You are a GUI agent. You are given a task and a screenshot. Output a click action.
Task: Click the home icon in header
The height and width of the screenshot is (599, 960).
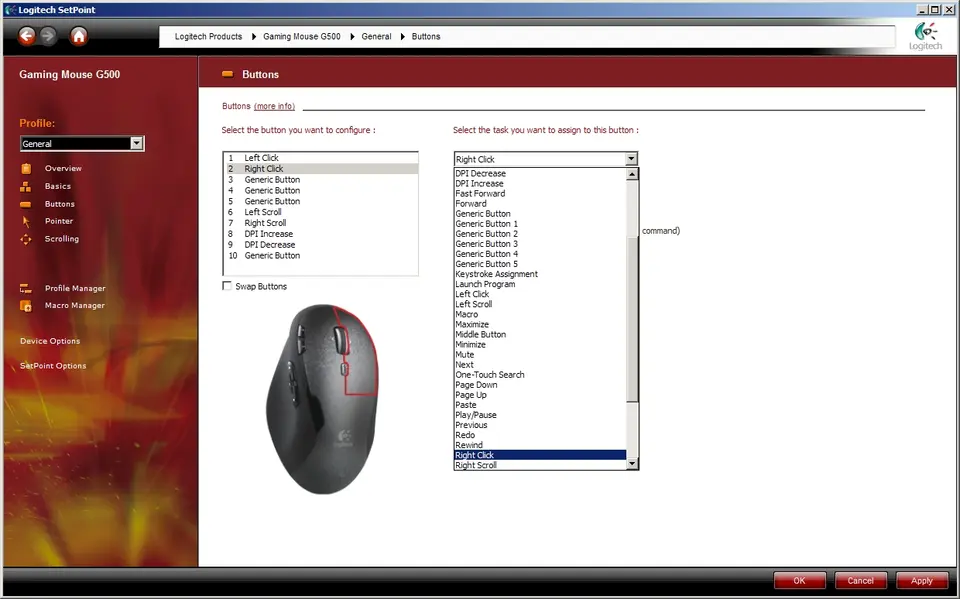79,36
